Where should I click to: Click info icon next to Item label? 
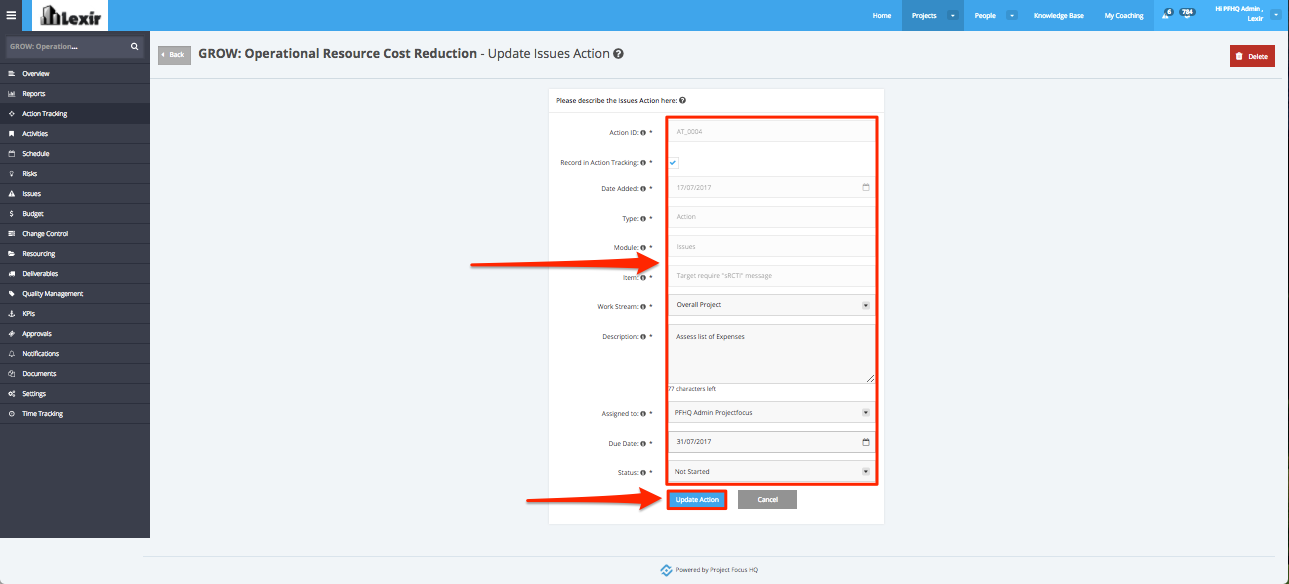coord(643,277)
